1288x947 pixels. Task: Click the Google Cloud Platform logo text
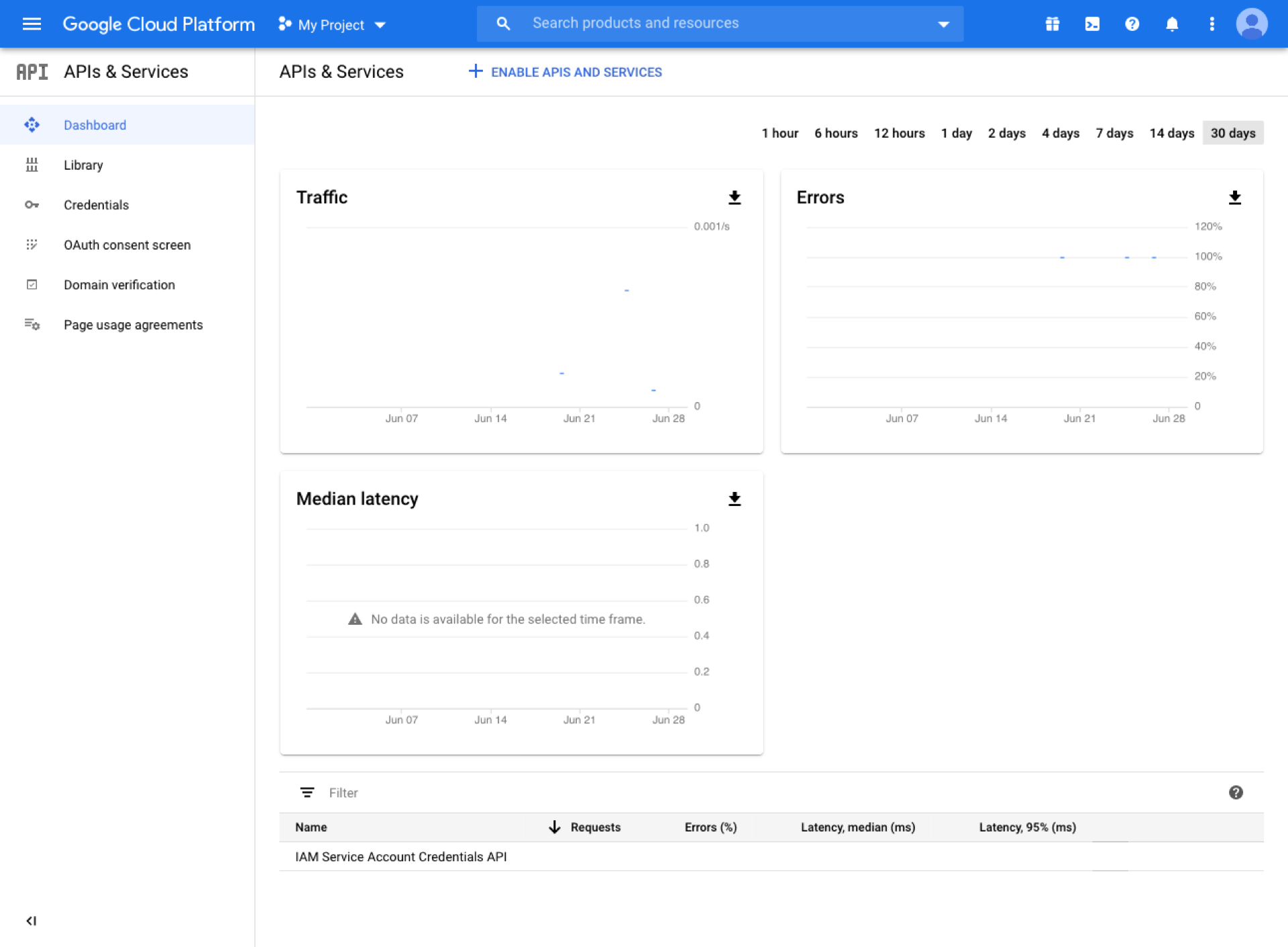point(158,24)
